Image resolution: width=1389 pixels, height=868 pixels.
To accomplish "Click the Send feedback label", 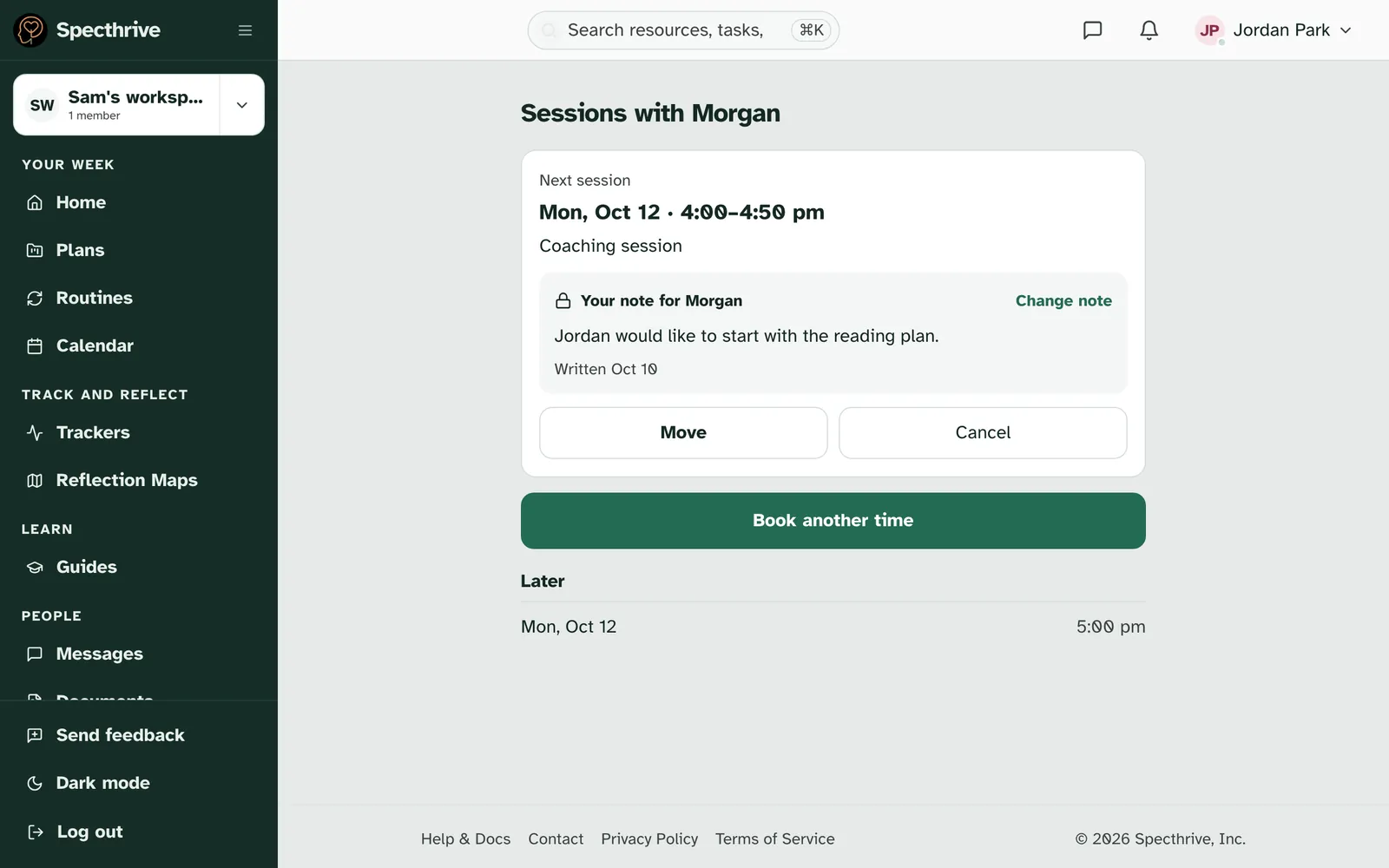I will (x=121, y=735).
